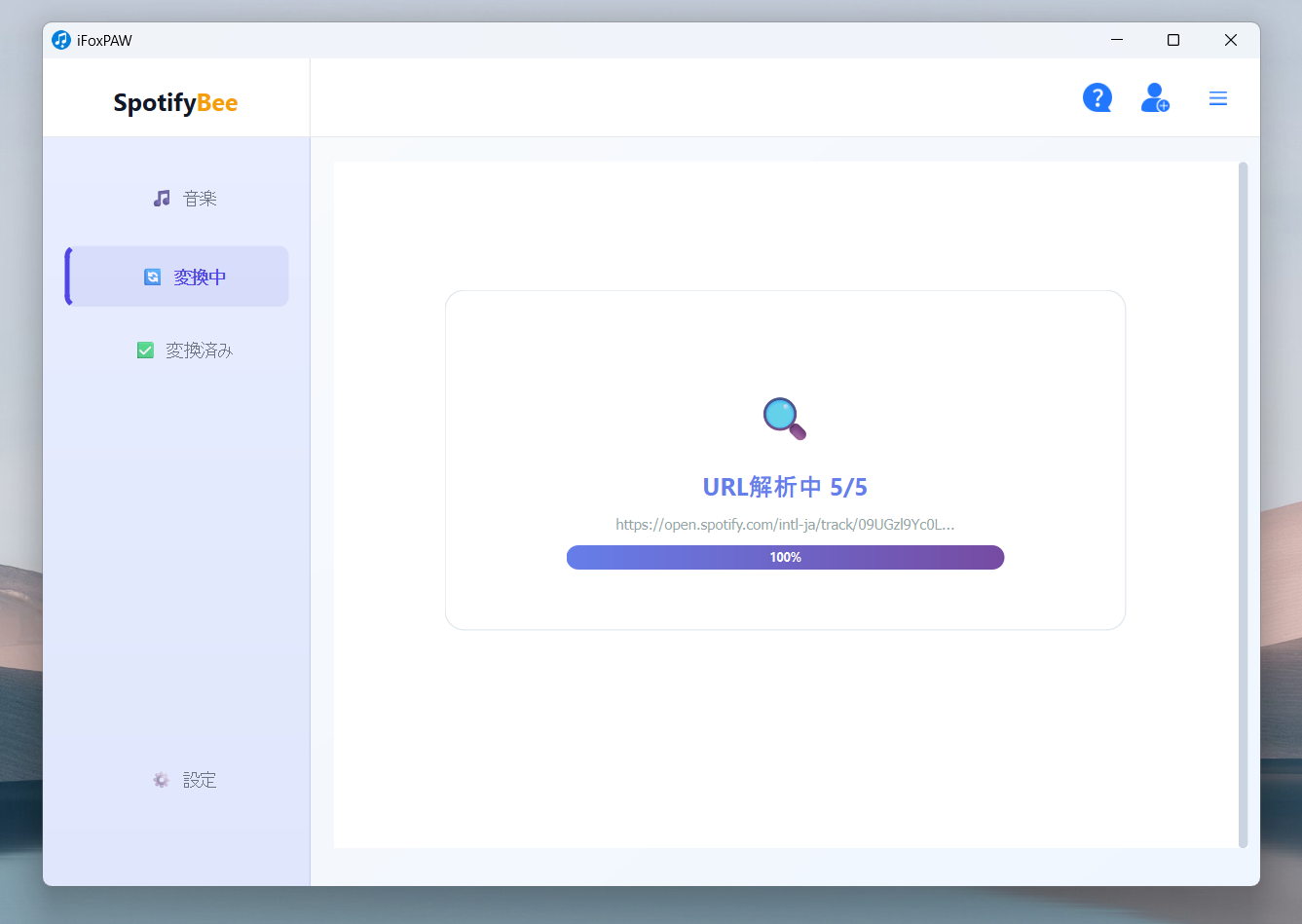Open the Spotify track URL link
The image size is (1302, 924).
785,524
